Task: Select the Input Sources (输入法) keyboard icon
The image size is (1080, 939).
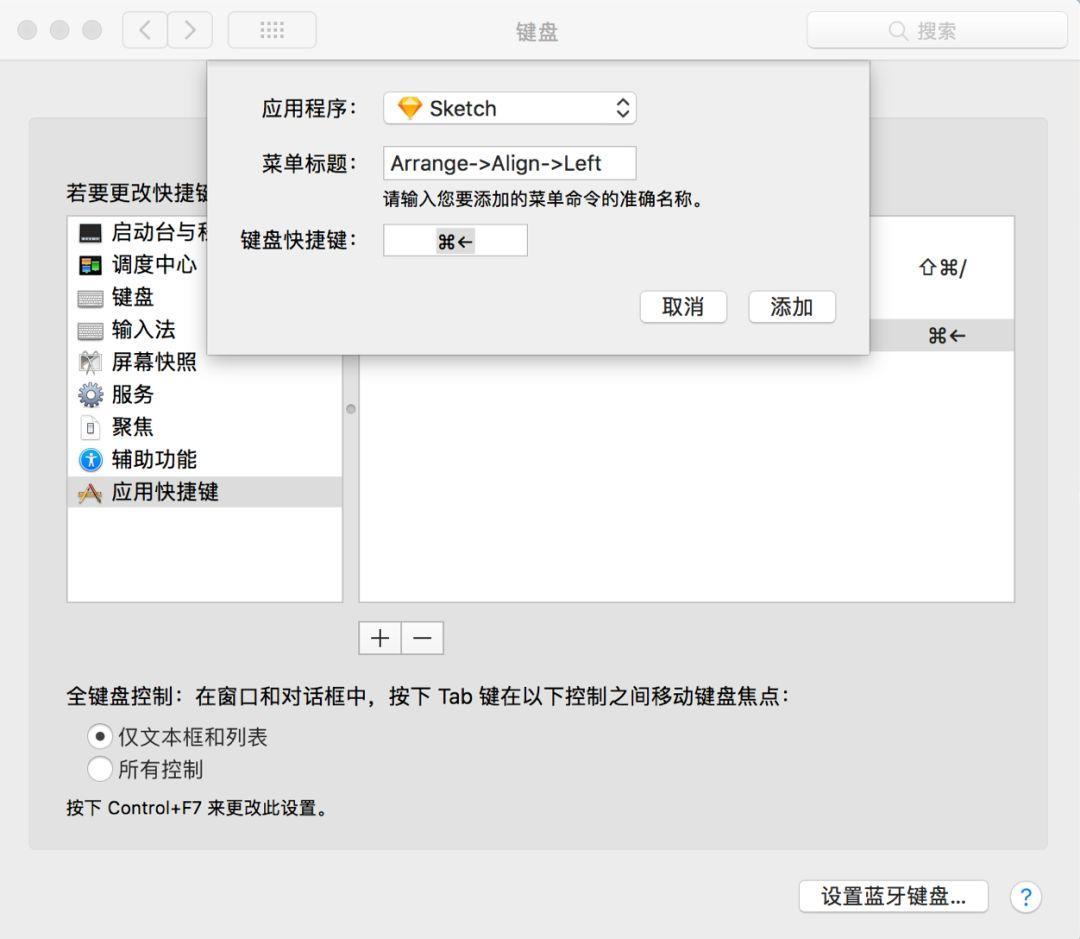Action: (90, 331)
